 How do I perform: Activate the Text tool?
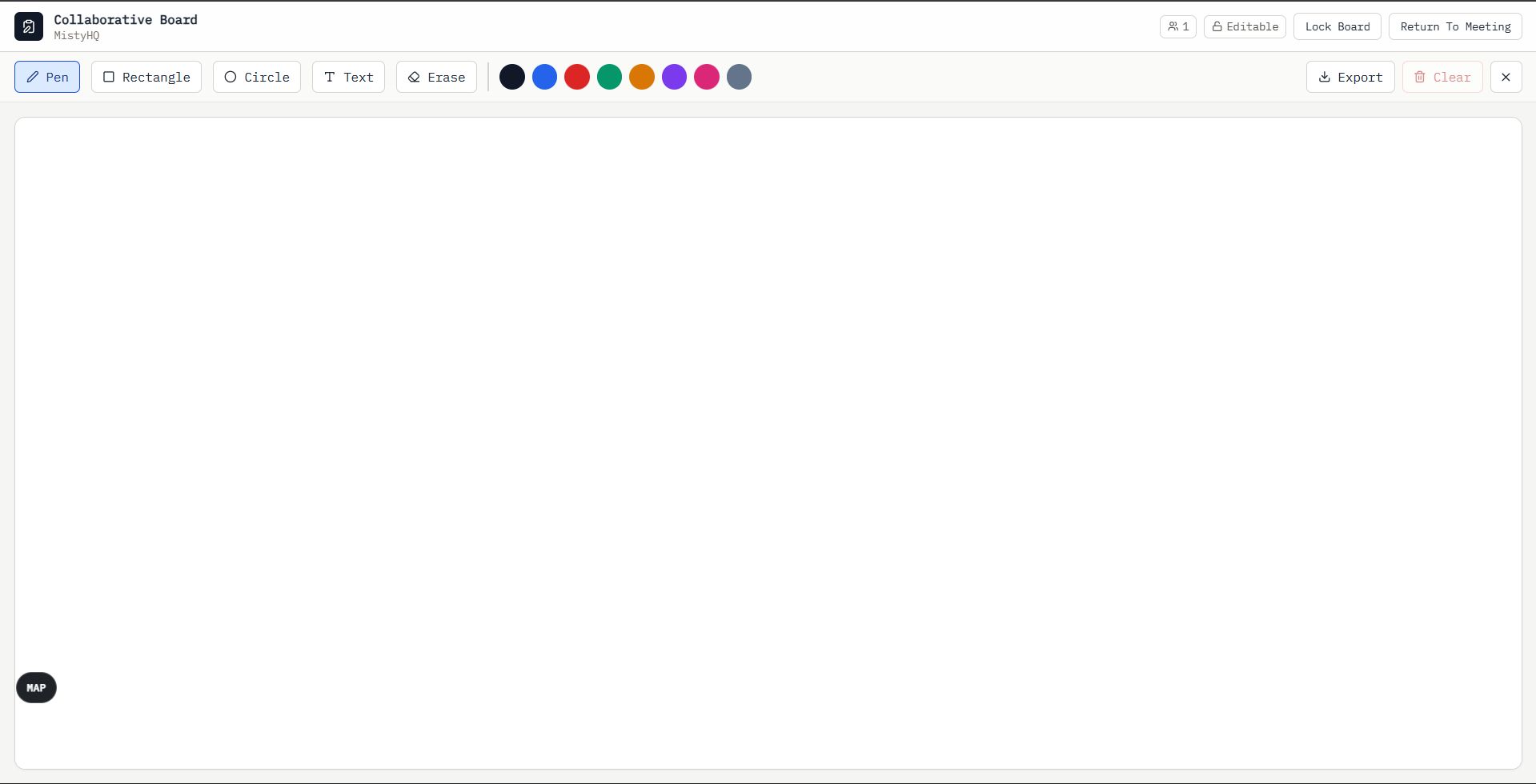348,77
